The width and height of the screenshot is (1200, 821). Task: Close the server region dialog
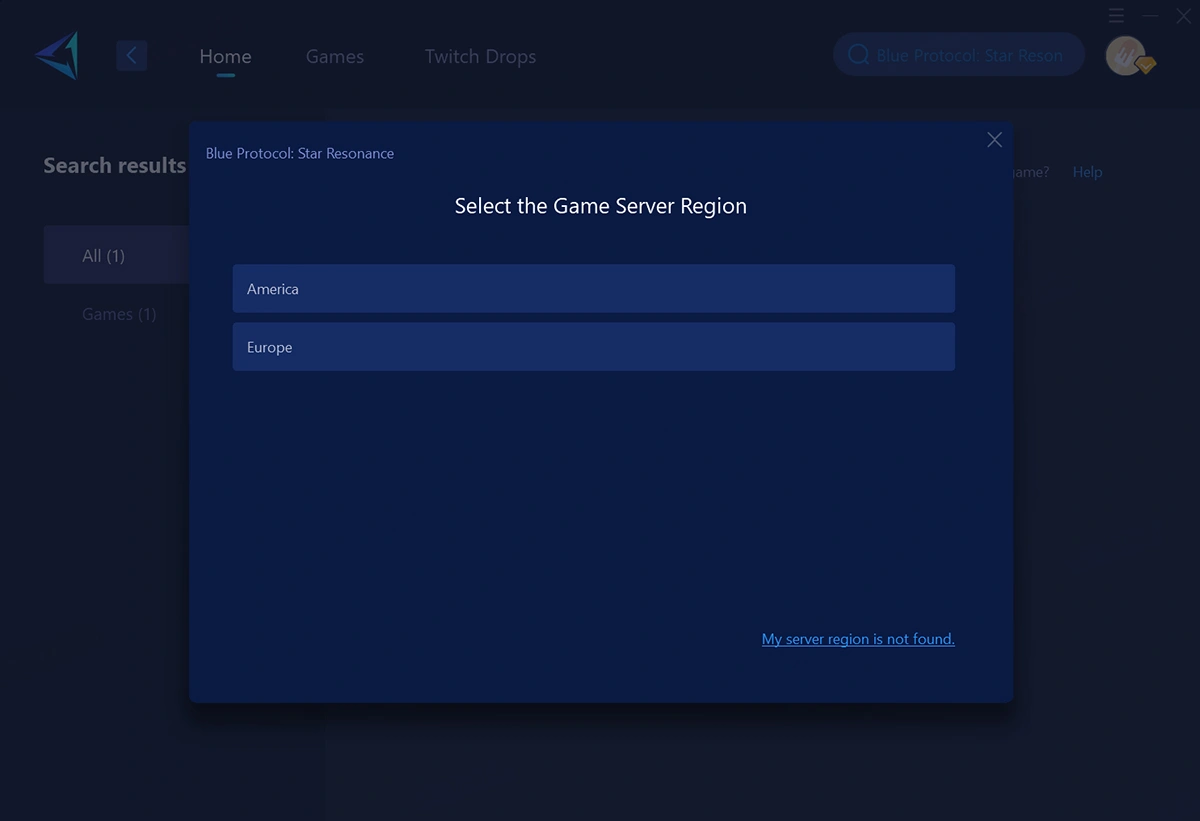994,140
